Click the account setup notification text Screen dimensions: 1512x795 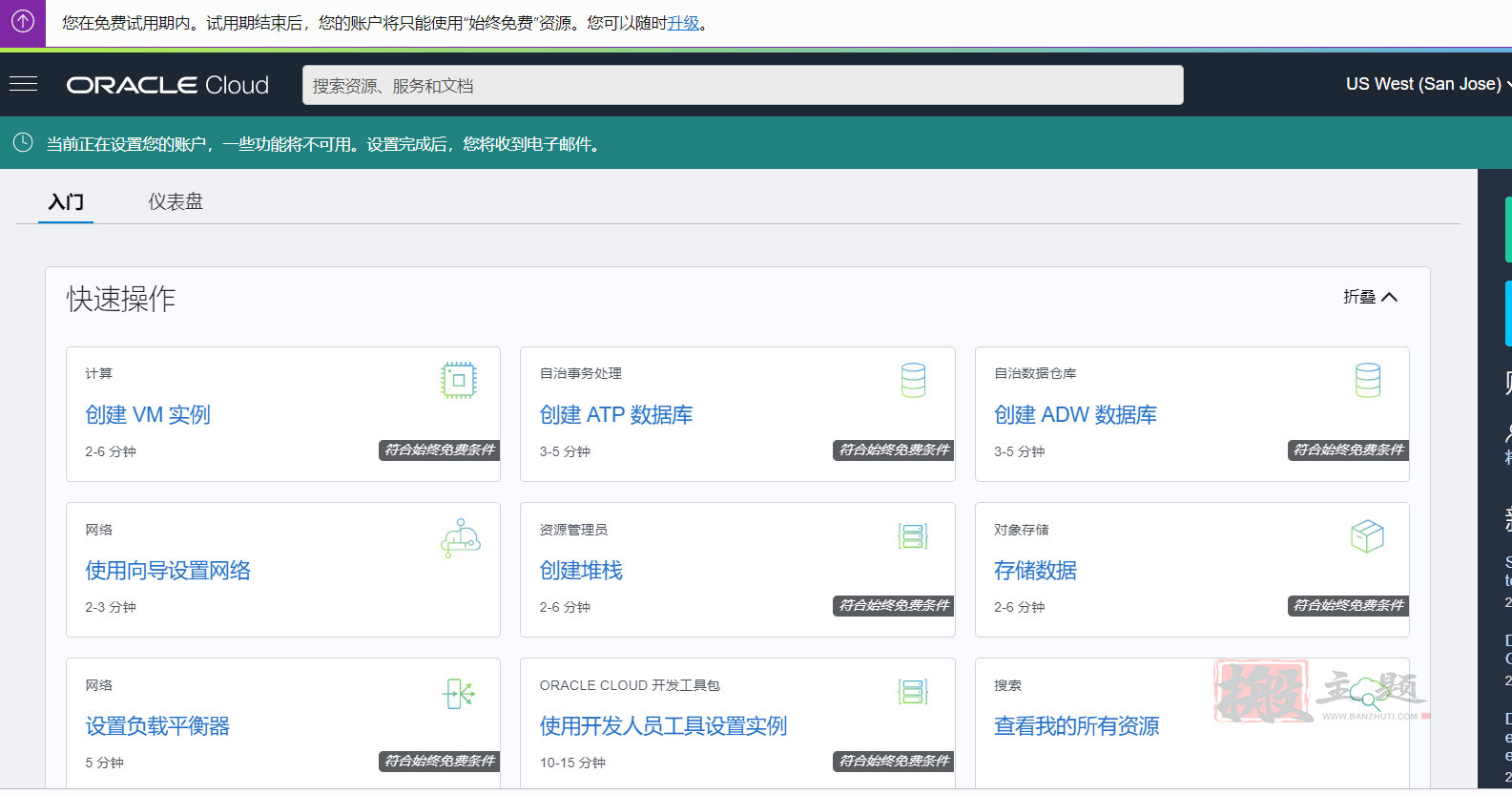coord(325,144)
